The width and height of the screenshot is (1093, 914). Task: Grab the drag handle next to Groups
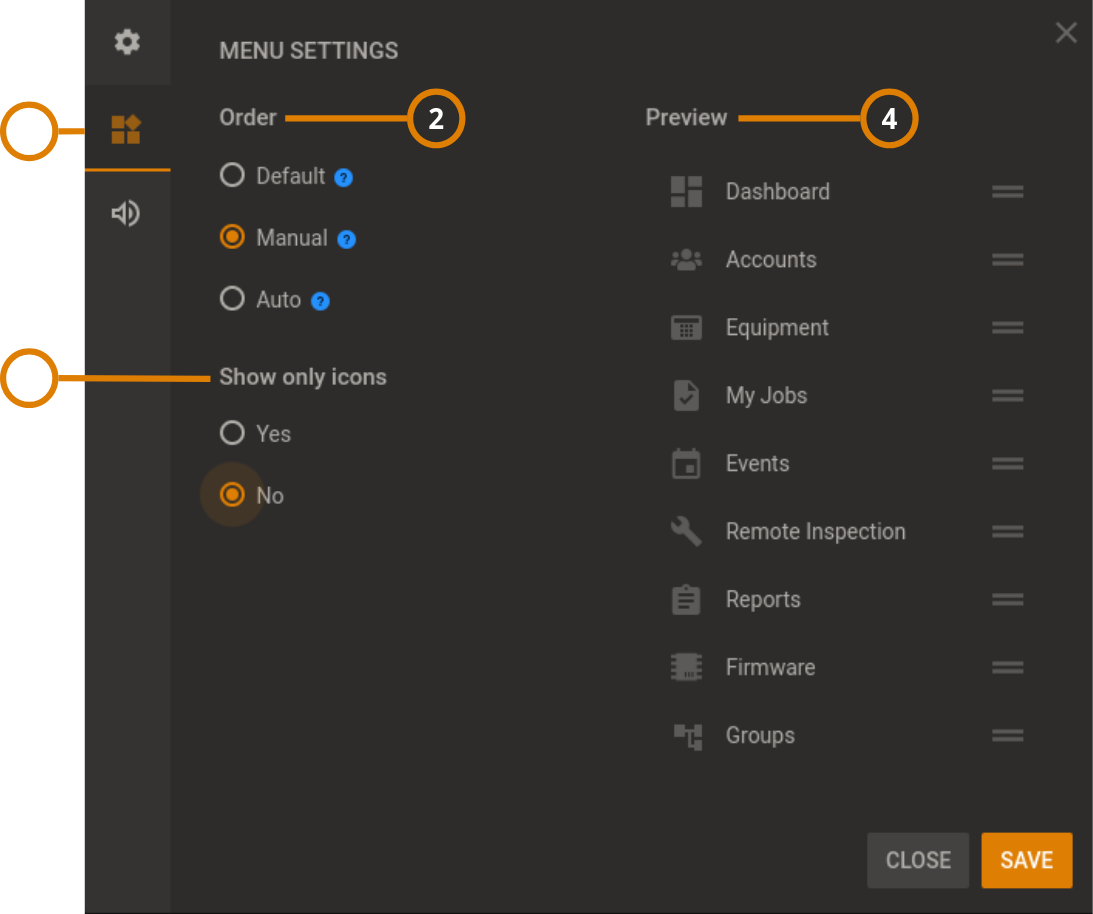pos(1008,735)
